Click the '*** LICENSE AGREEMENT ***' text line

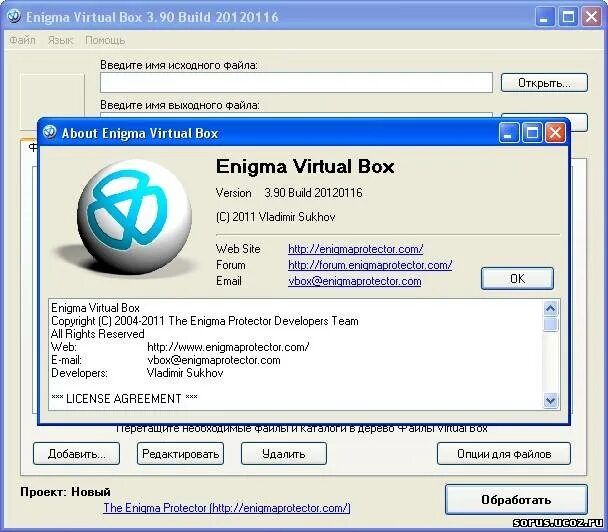click(x=124, y=399)
